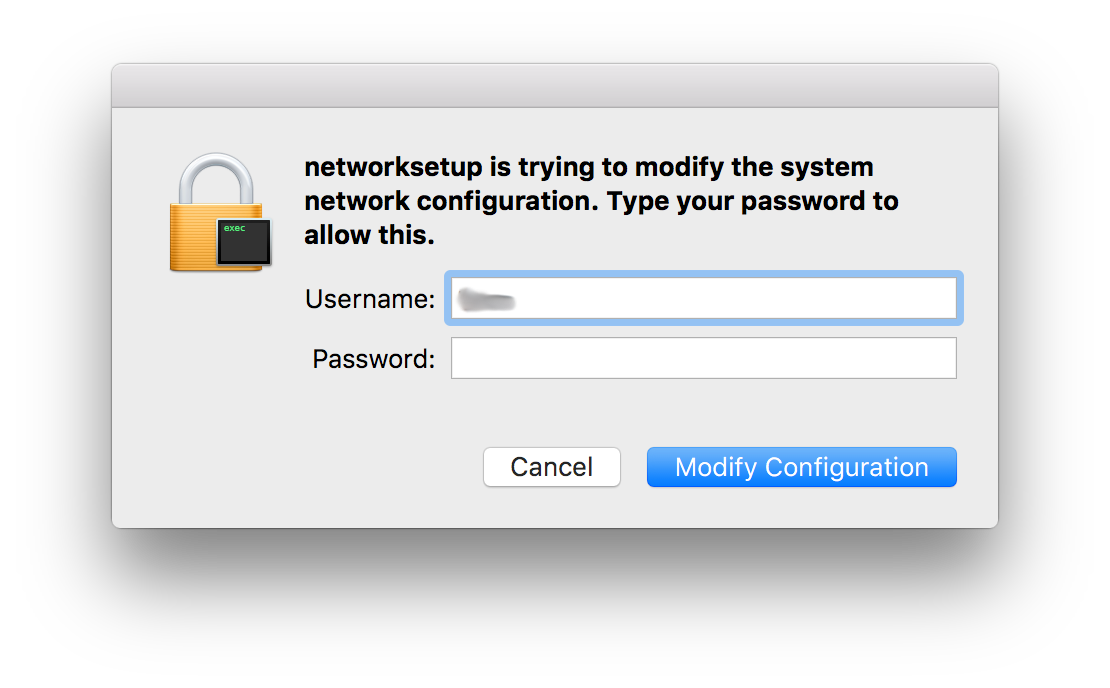This screenshot has width=1110, height=688.
Task: Click the Password: label
Action: 373,359
